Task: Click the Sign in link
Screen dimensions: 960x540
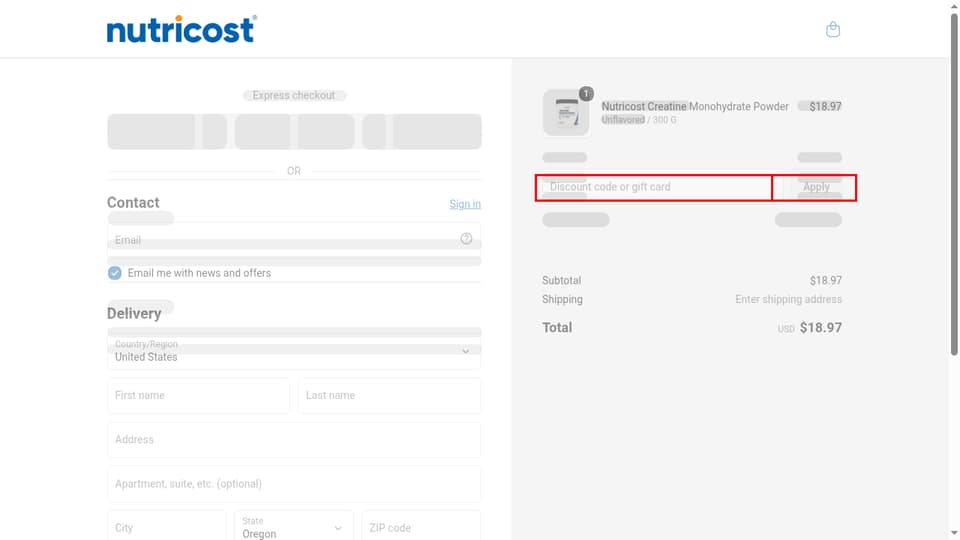Action: click(x=465, y=204)
